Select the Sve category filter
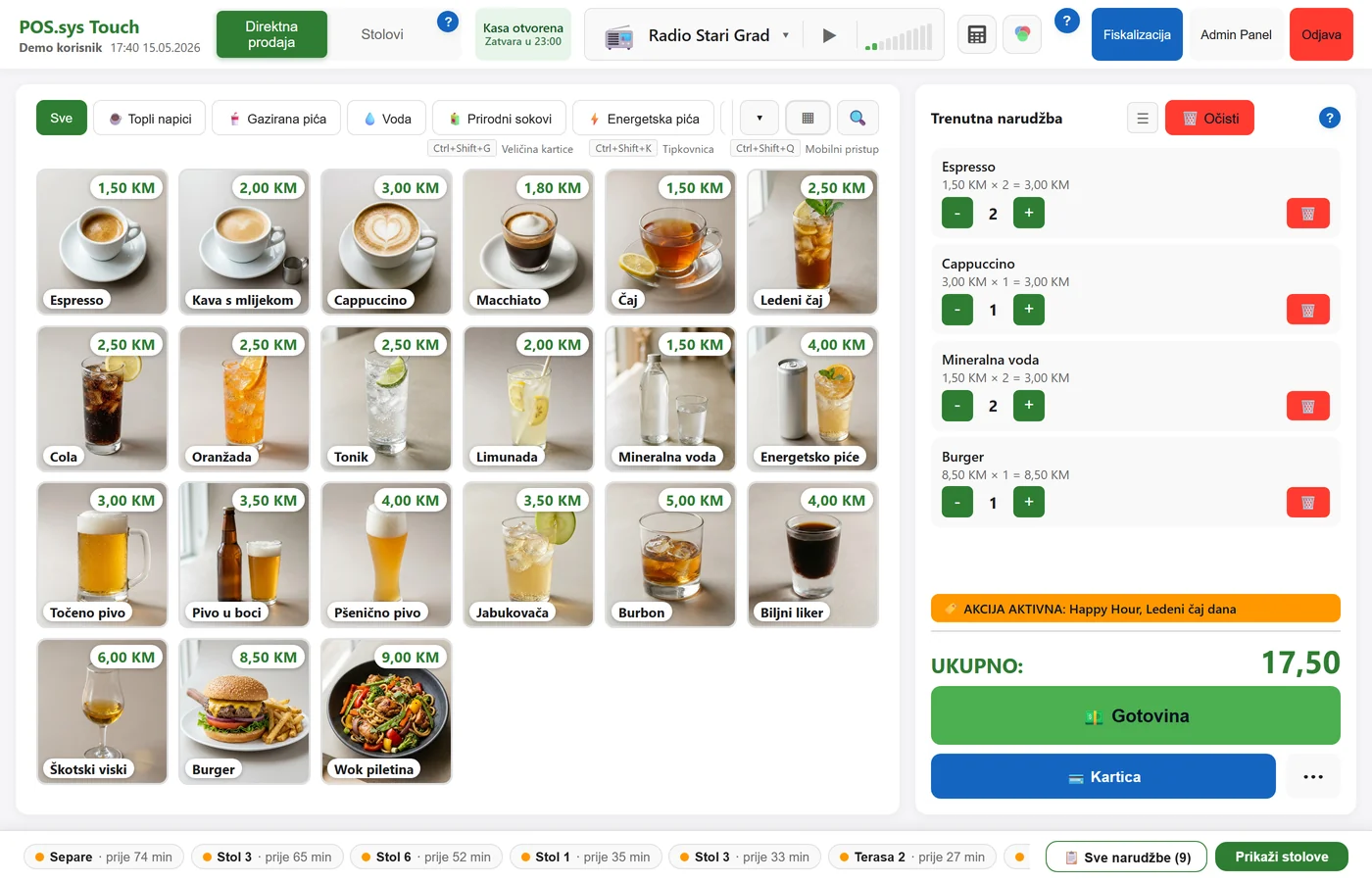This screenshot has height=882, width=1372. click(62, 119)
